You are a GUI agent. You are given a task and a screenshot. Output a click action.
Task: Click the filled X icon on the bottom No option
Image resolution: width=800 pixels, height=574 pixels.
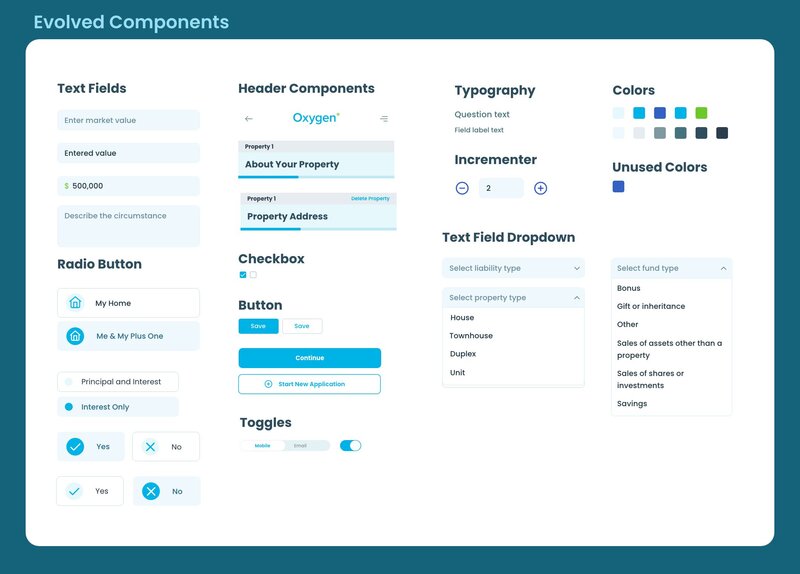(x=151, y=491)
